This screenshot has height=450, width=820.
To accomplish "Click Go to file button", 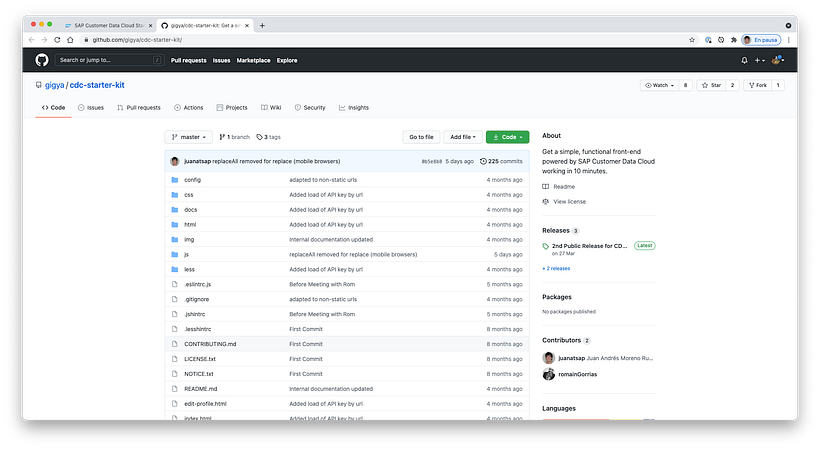I will pos(421,137).
